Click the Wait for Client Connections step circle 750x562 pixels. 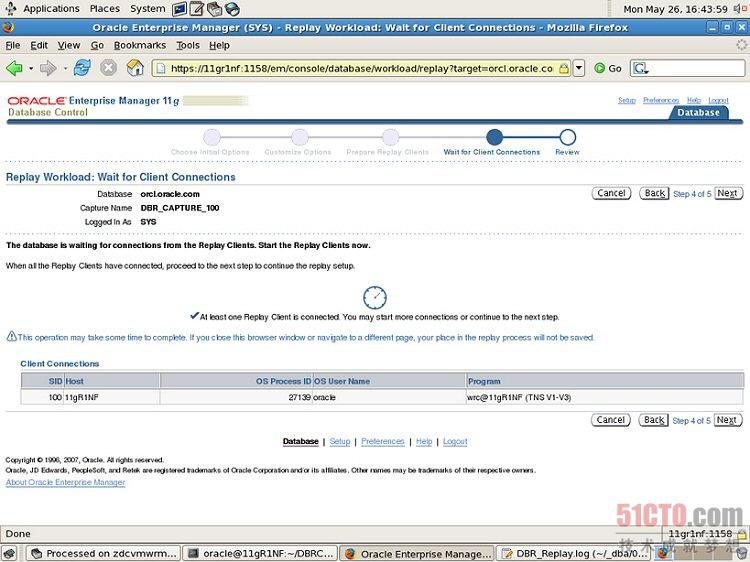click(494, 137)
